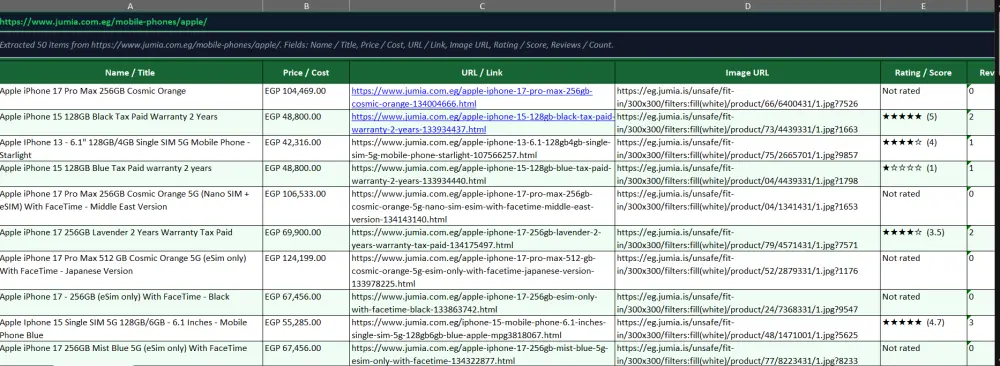Click image URL cell ending 1.jpg?1653

click(x=747, y=206)
